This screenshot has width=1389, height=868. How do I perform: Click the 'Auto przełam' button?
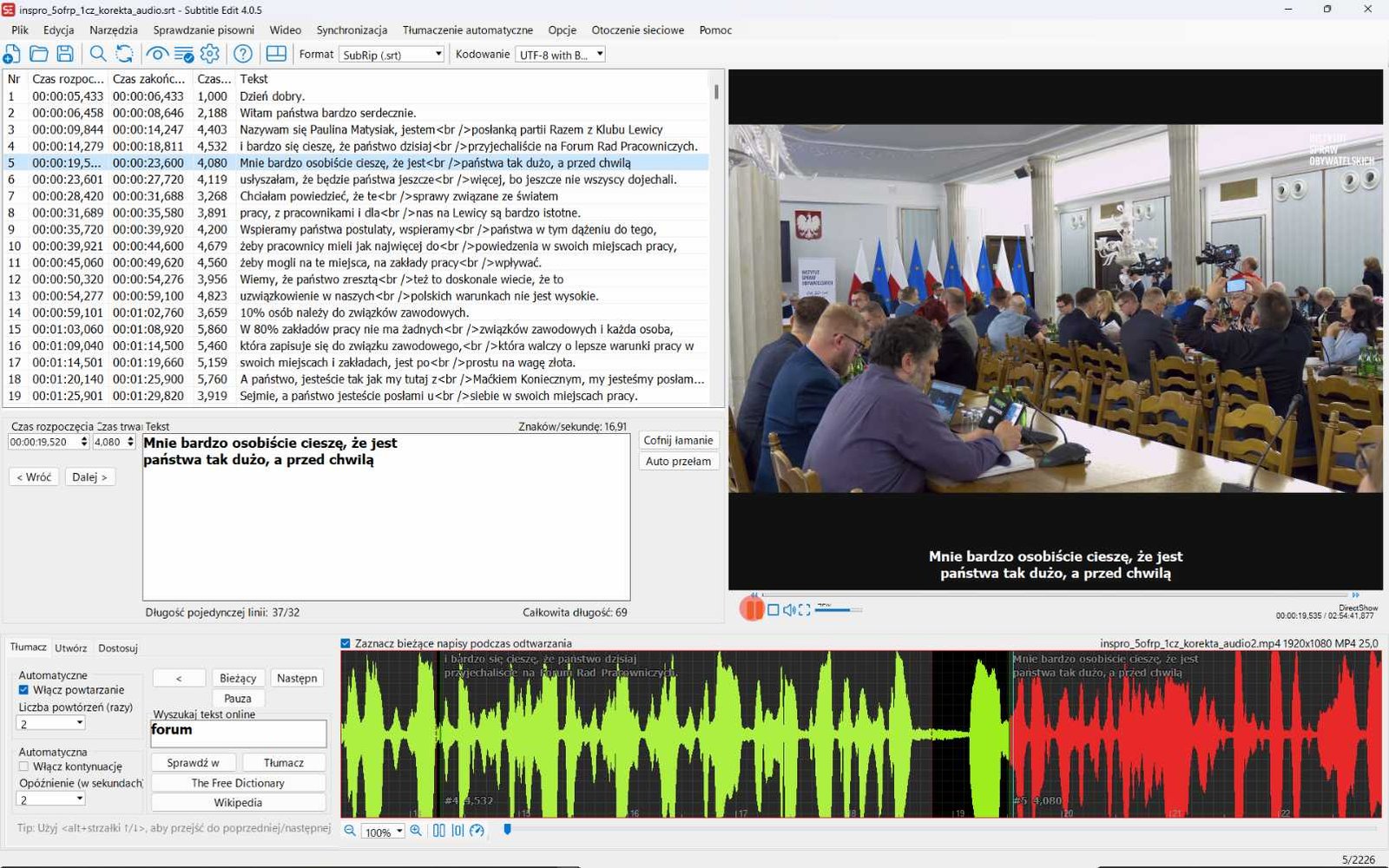(x=678, y=461)
